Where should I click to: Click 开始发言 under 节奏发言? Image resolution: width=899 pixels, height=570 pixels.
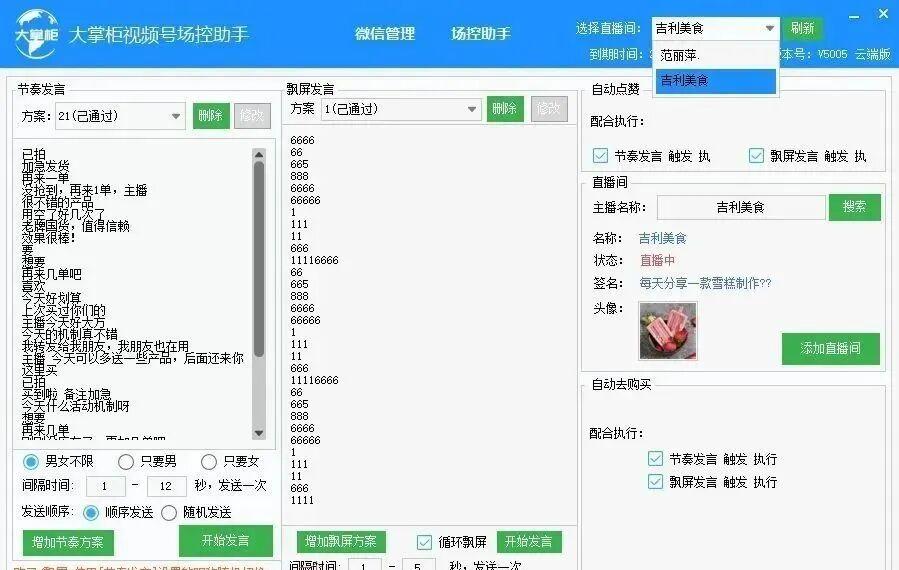(x=225, y=541)
